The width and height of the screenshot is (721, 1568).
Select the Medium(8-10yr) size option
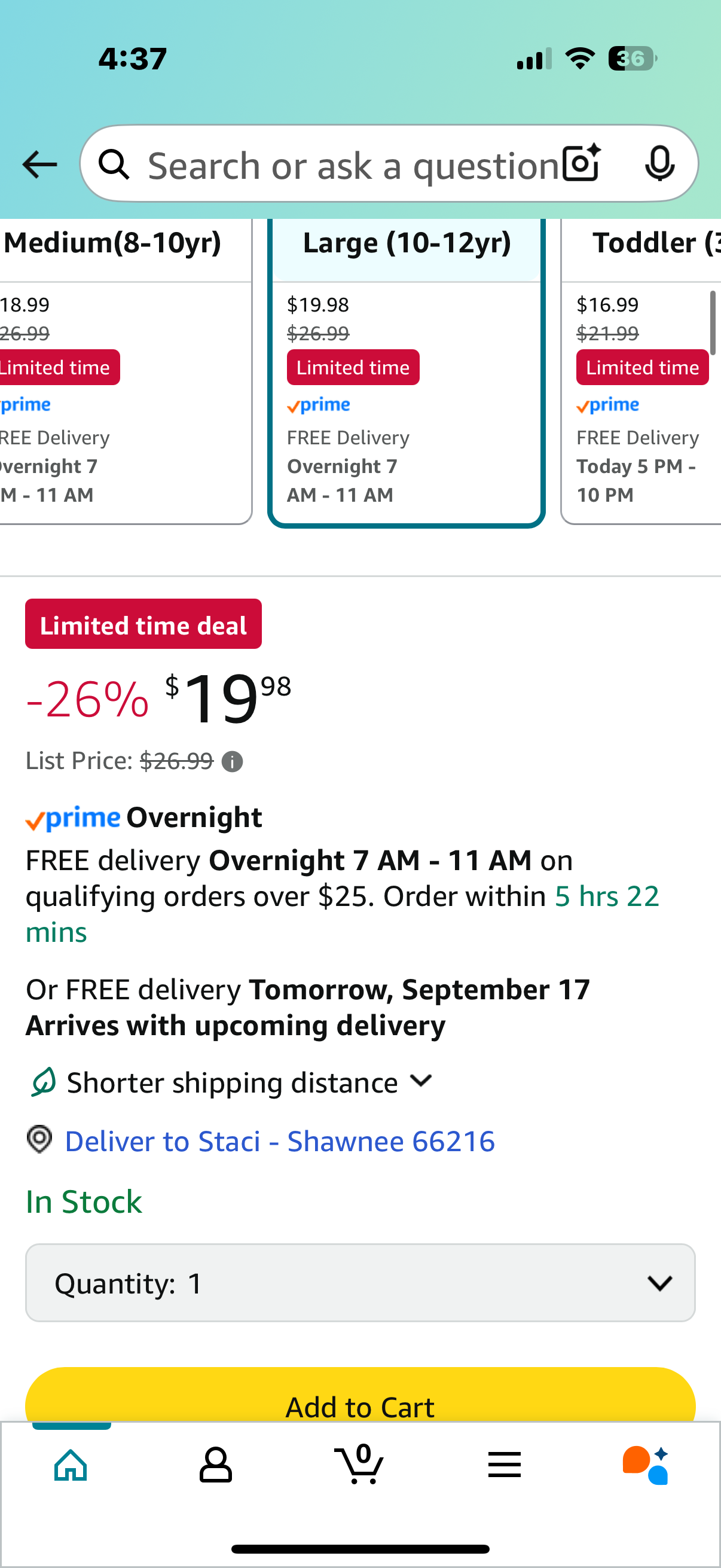click(124, 371)
